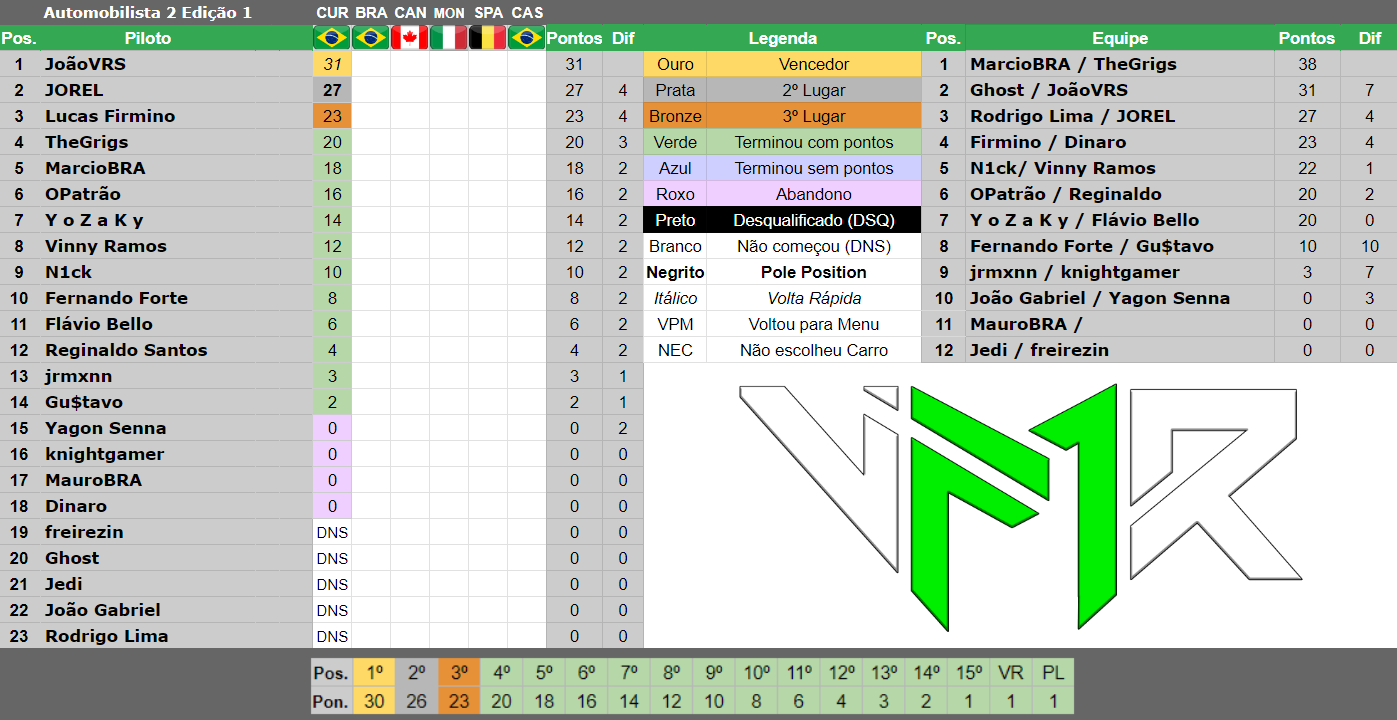Click the Pole Position legend entry
Screen dimensions: 1397x720
click(814, 272)
